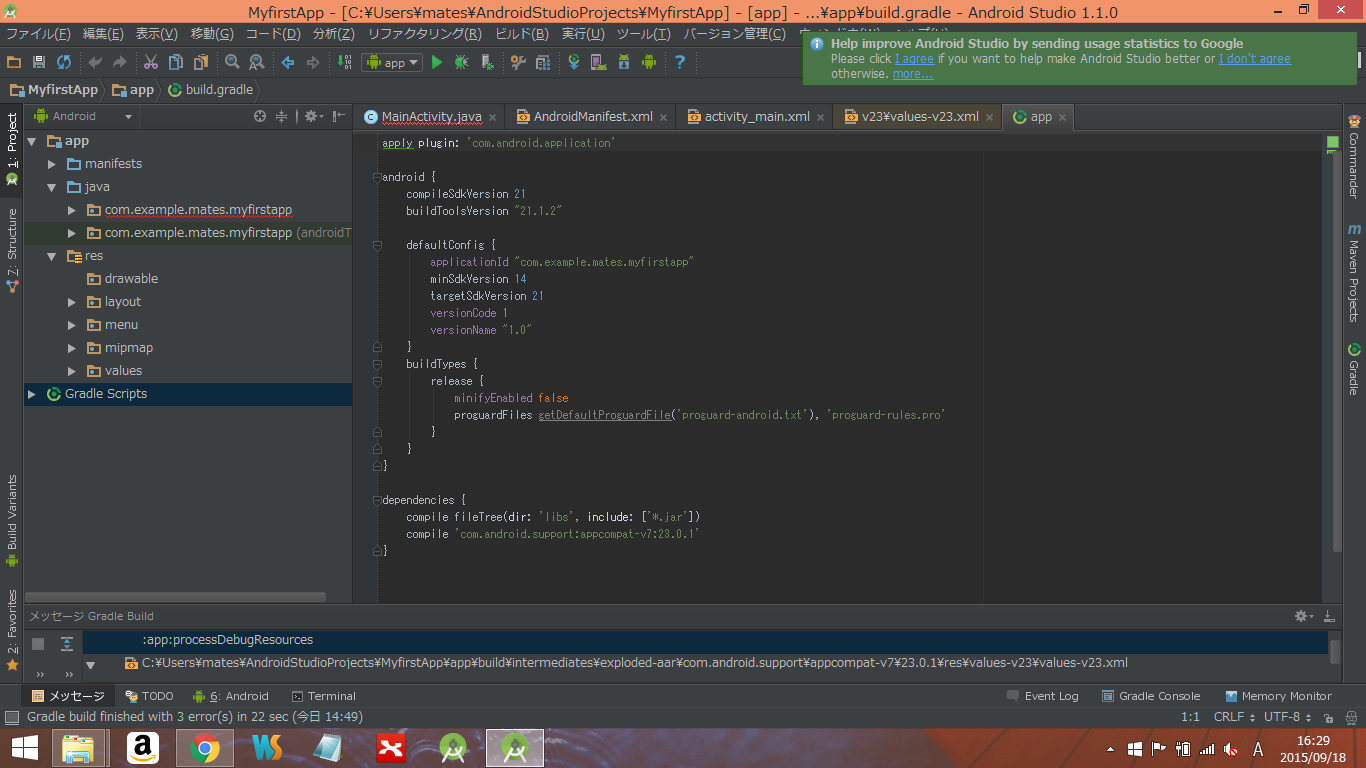1366x768 pixels.
Task: Open Project panel gear settings dropdown
Action: [x=313, y=116]
